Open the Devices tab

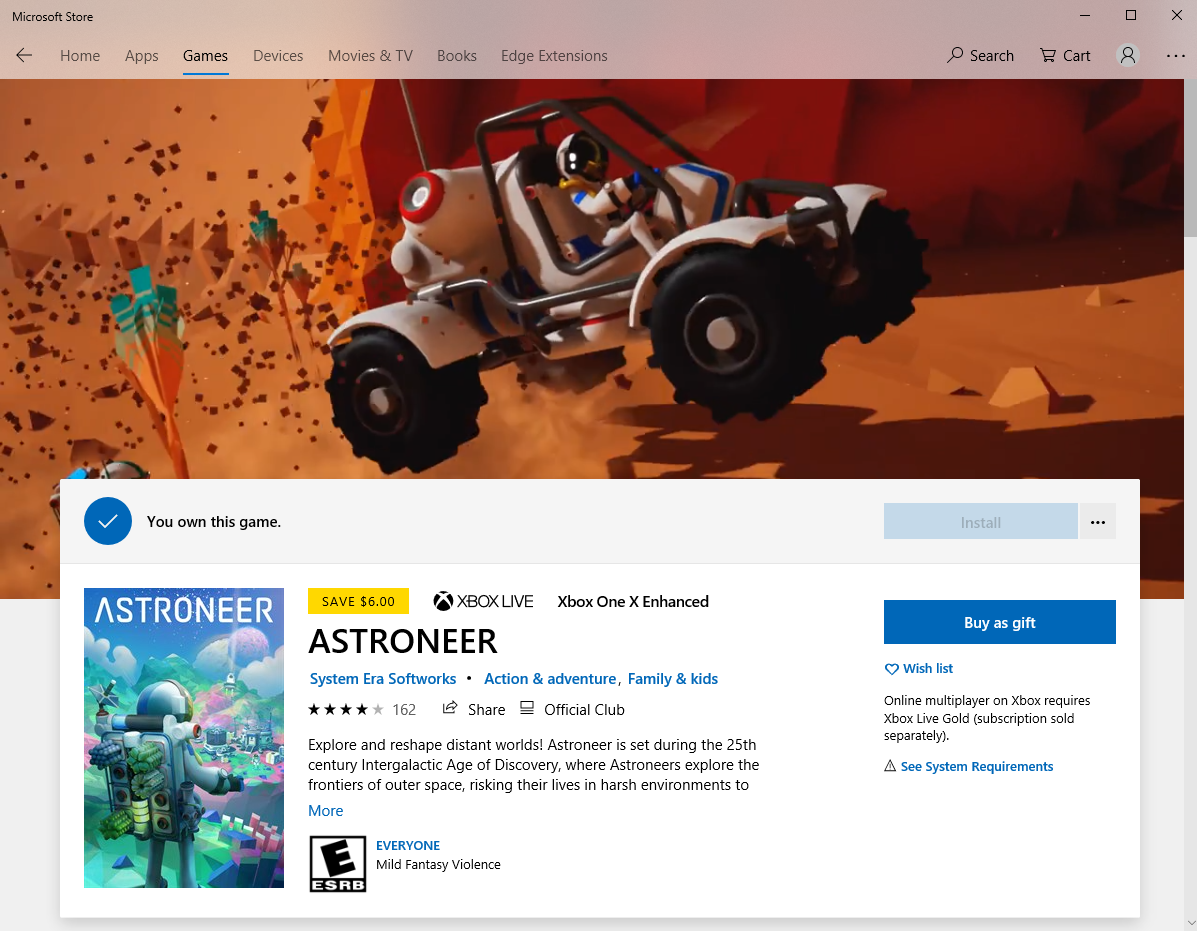point(278,56)
